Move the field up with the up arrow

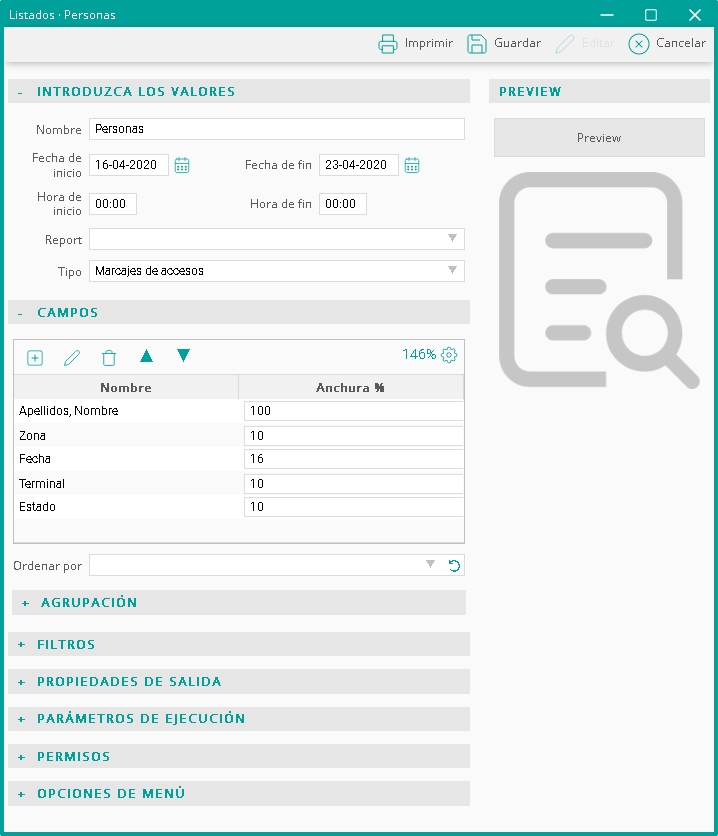146,356
